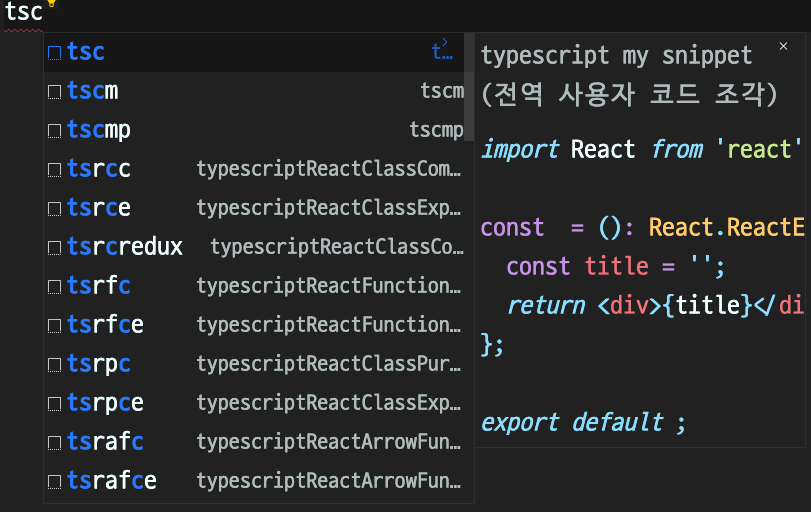Click the snippet icon beside tsrafce

coord(54,482)
